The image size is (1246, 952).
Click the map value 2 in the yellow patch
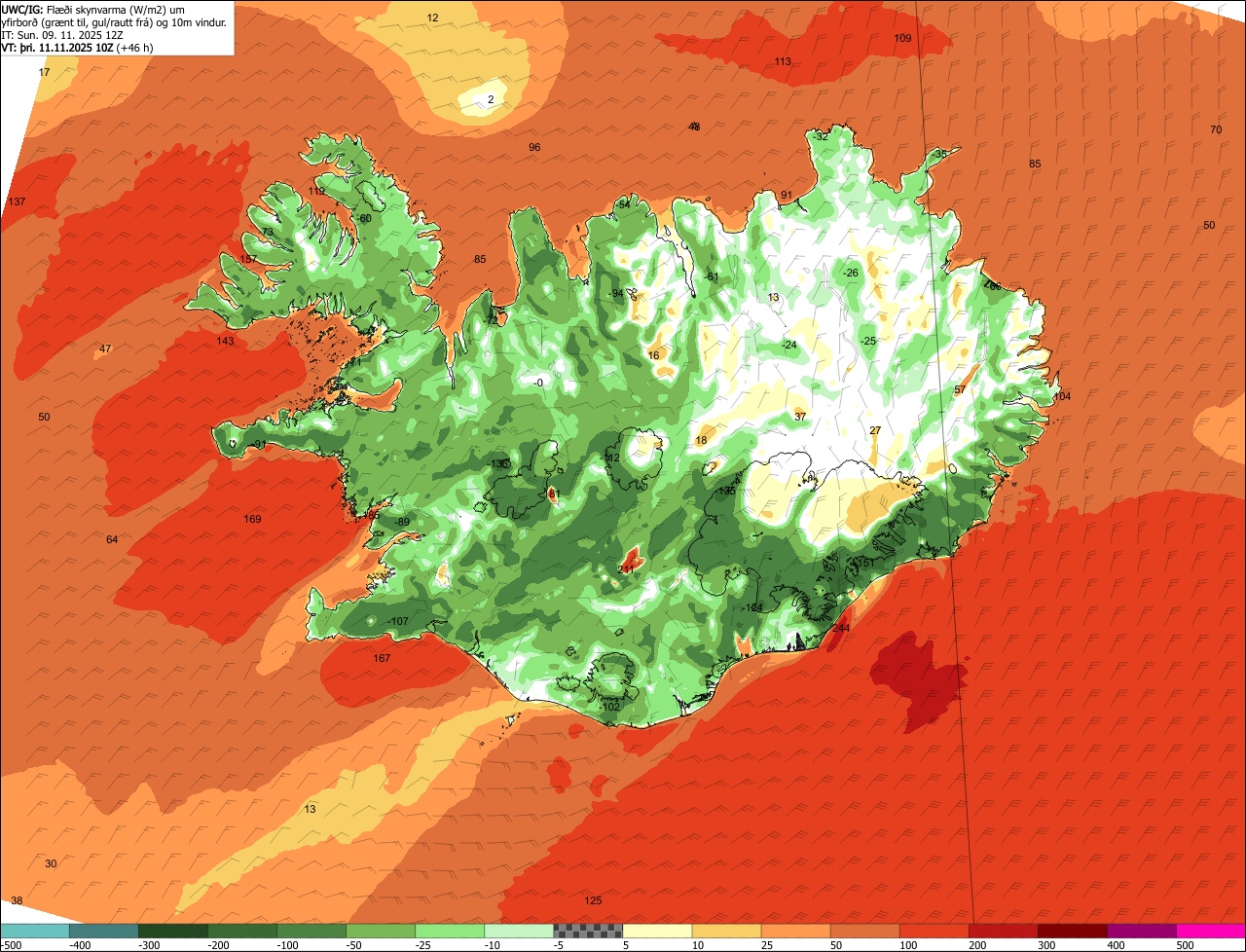point(491,99)
